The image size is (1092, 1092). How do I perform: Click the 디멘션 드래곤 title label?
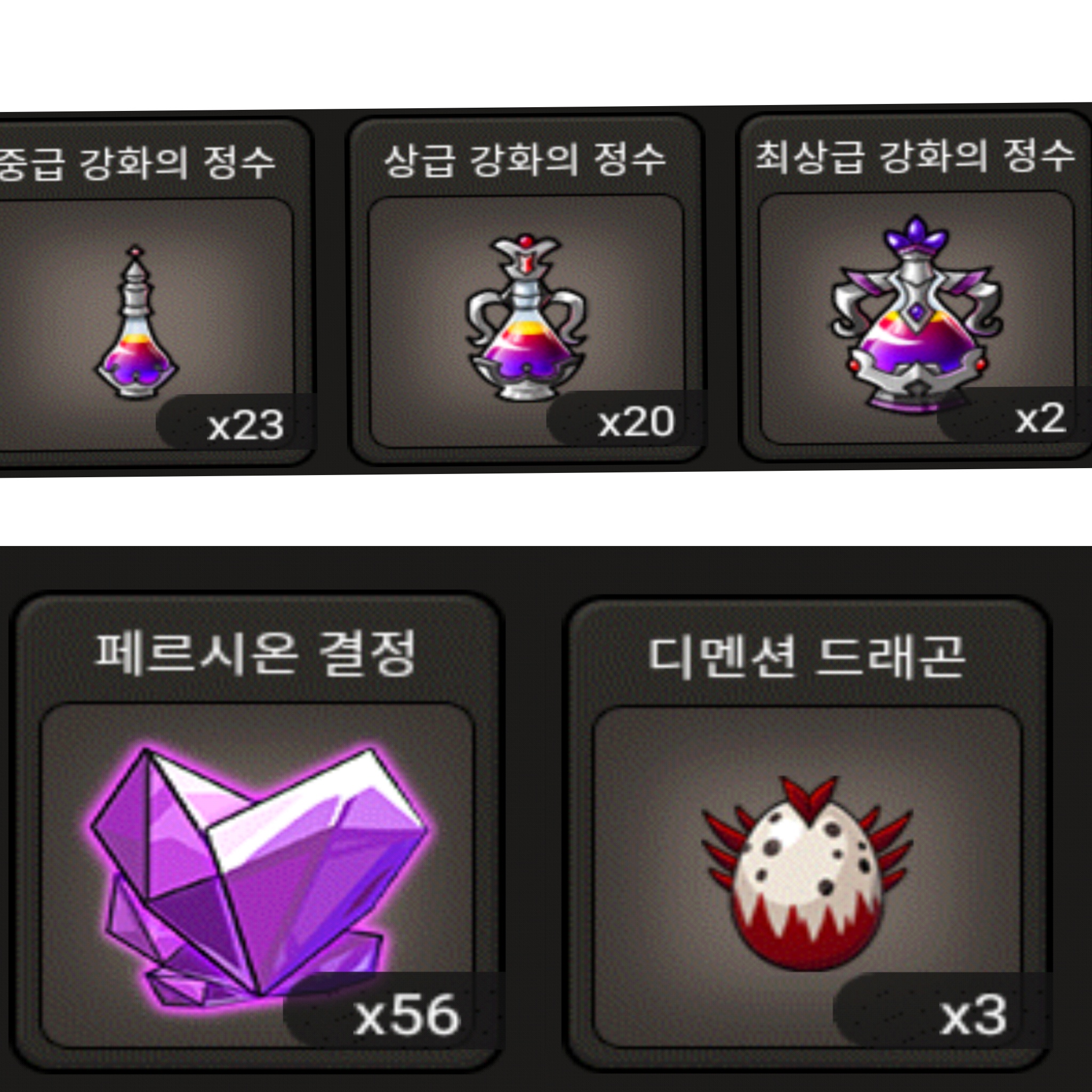click(808, 657)
